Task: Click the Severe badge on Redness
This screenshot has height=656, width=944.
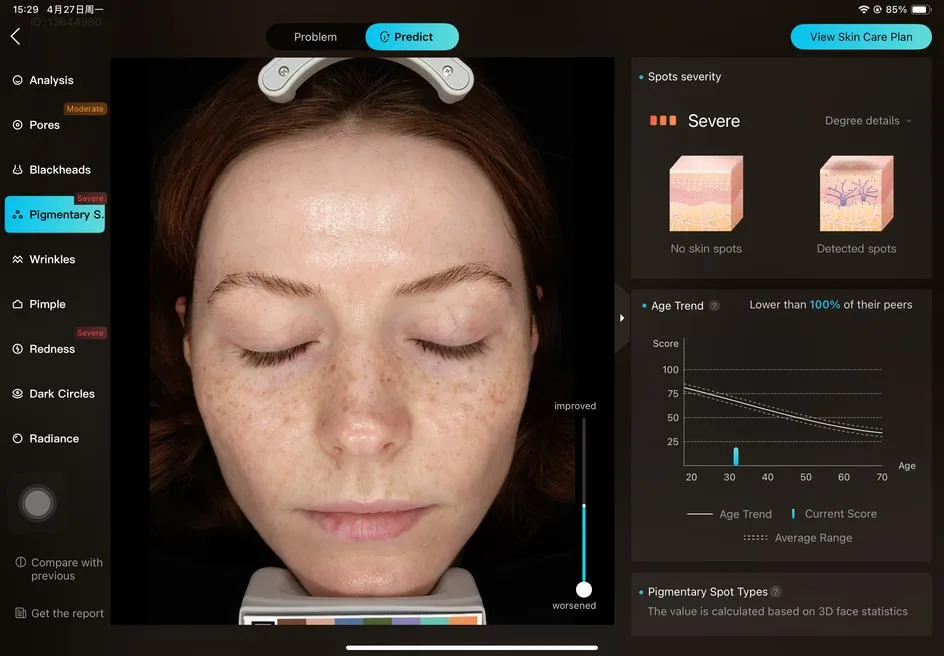Action: click(x=90, y=333)
